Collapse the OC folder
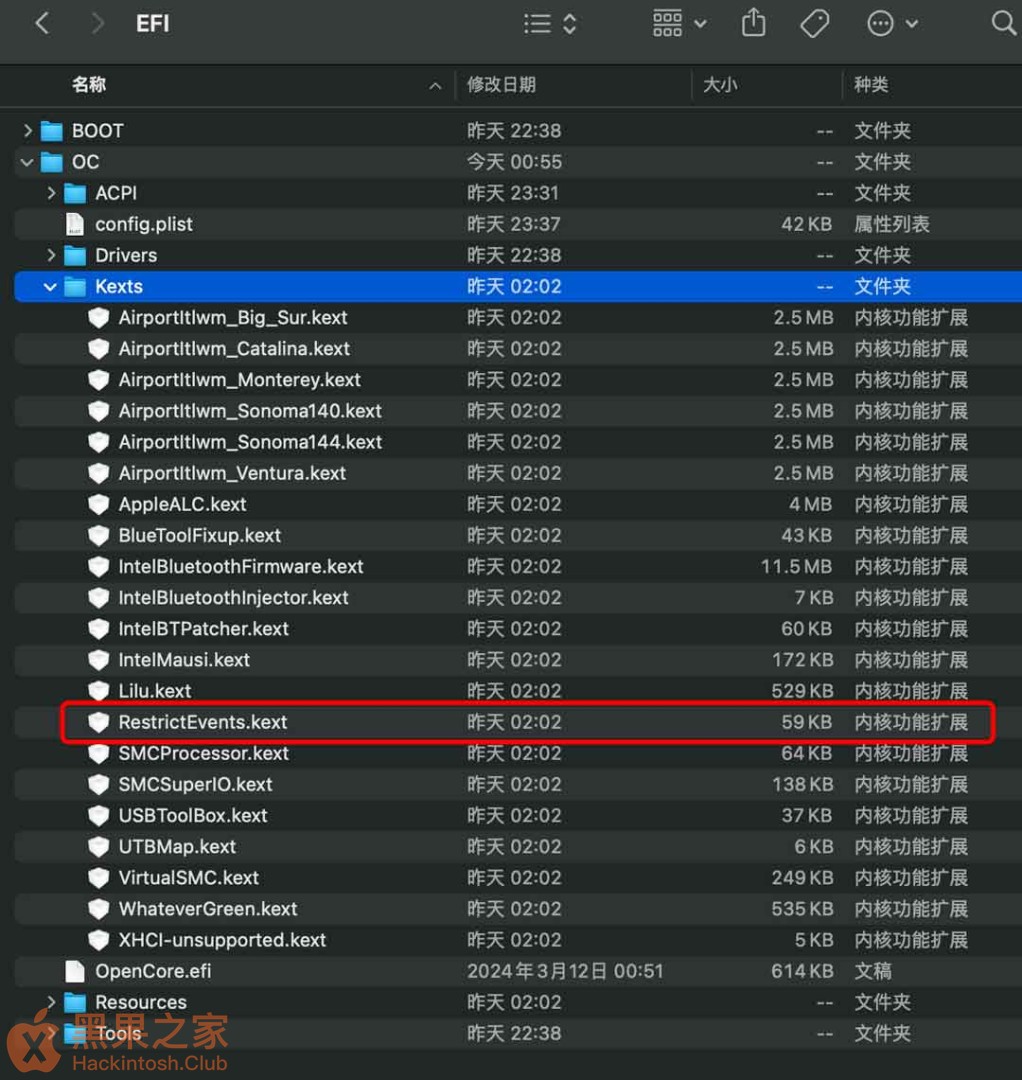Viewport: 1022px width, 1080px height. [x=28, y=162]
